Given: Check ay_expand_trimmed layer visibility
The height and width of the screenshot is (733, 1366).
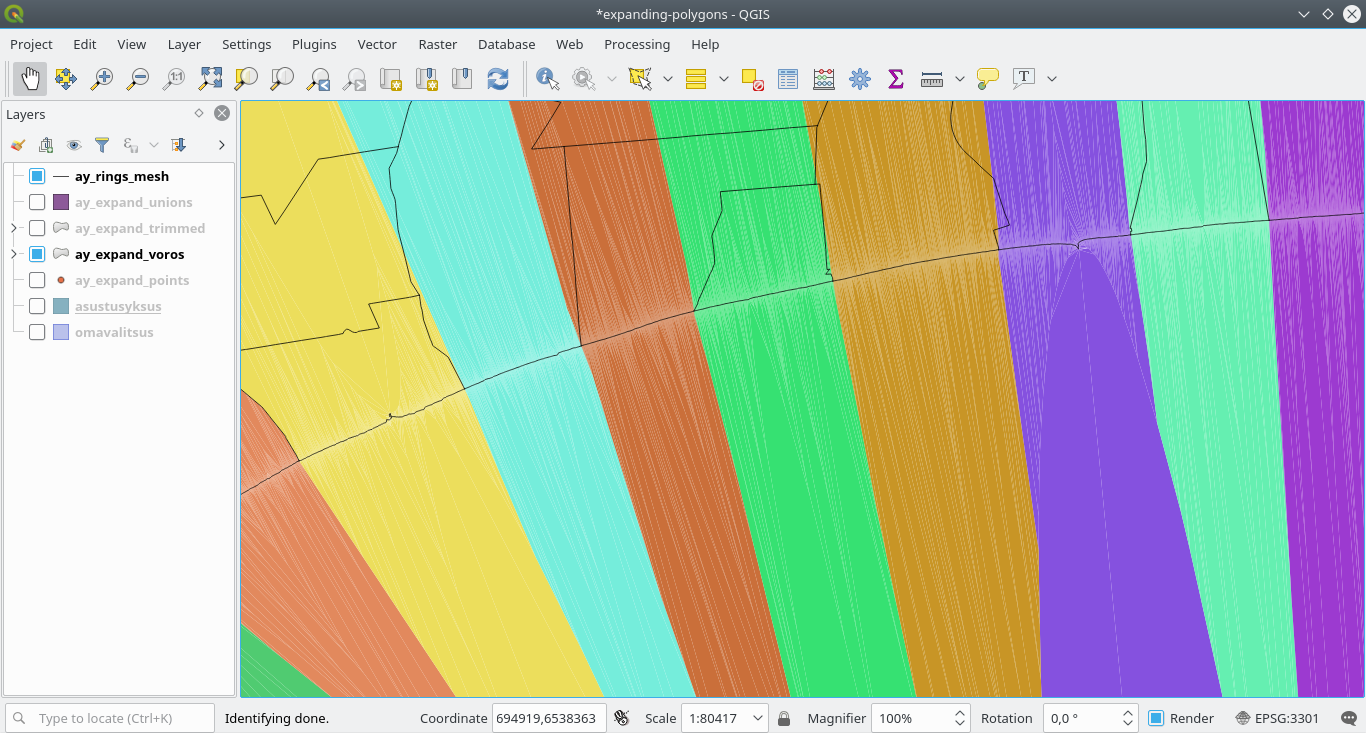Looking at the screenshot, I should click(37, 228).
